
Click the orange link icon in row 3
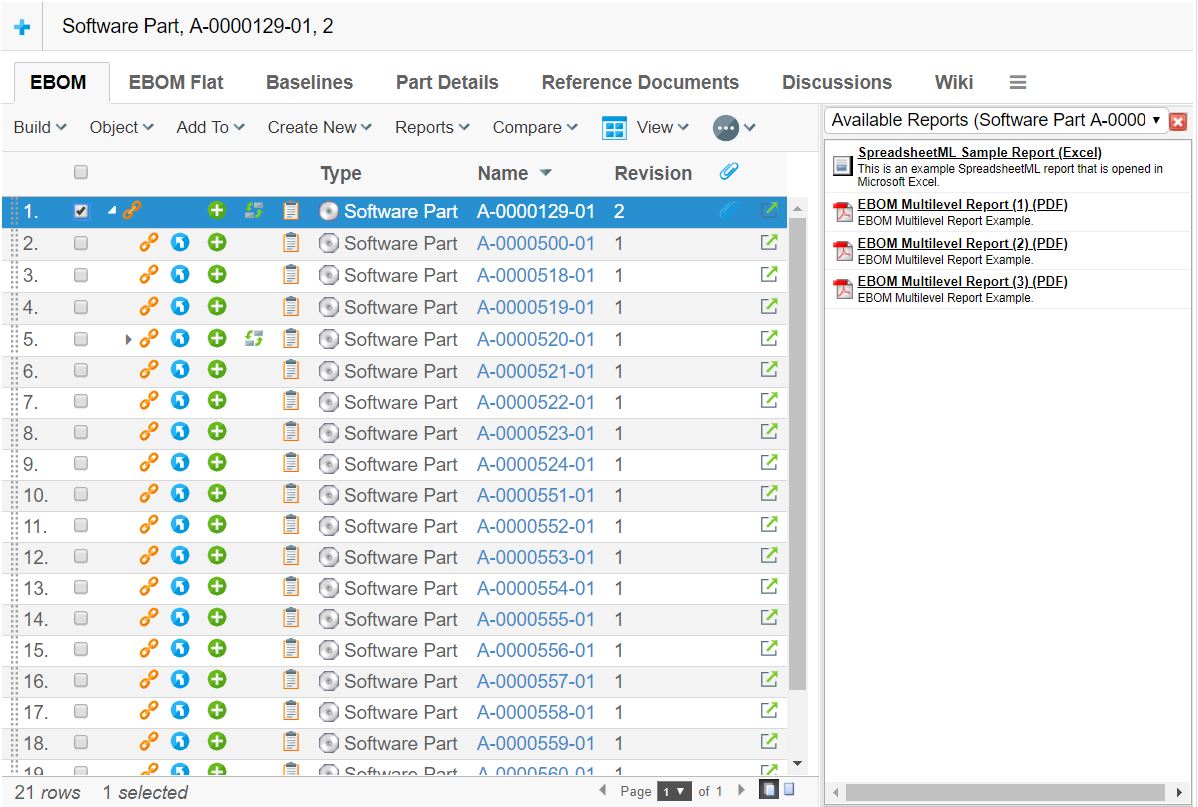149,275
